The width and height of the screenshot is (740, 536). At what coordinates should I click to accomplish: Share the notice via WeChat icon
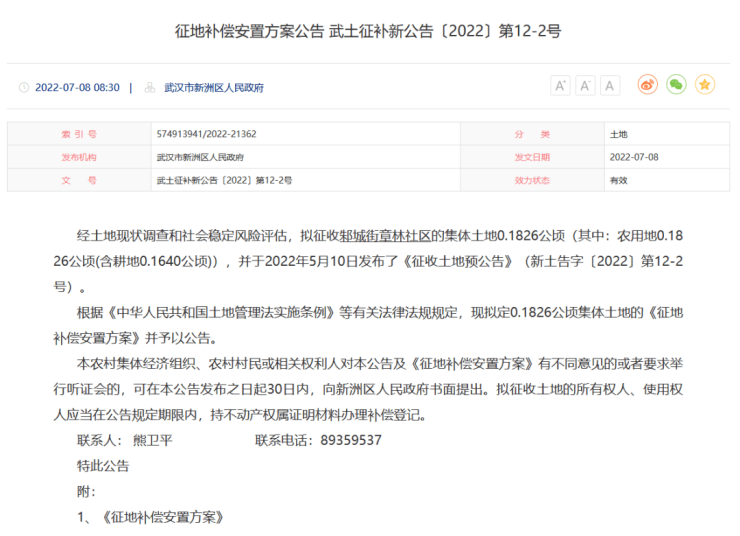click(x=676, y=85)
